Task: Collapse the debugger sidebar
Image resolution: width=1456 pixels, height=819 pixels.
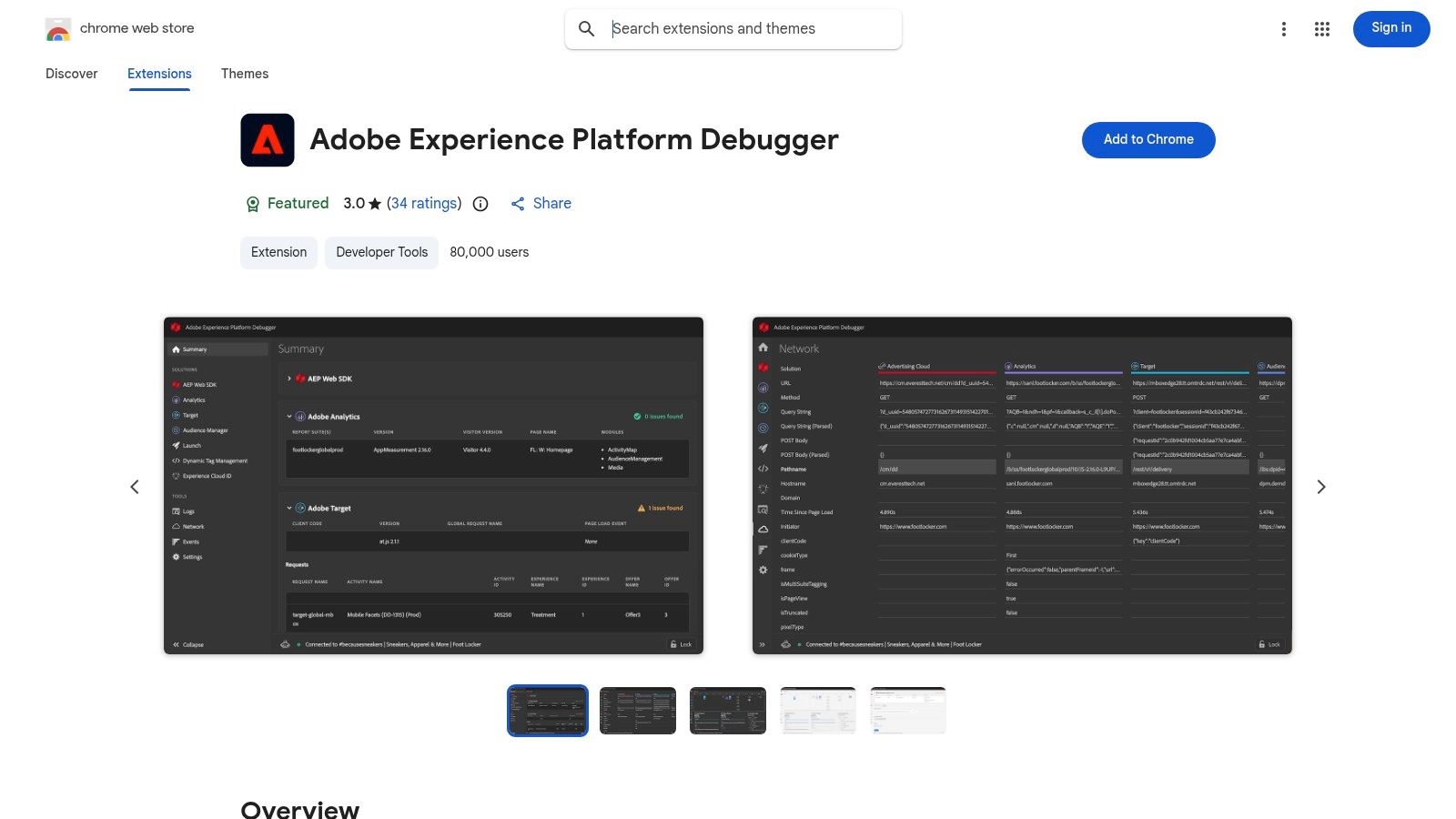Action: pos(186,643)
